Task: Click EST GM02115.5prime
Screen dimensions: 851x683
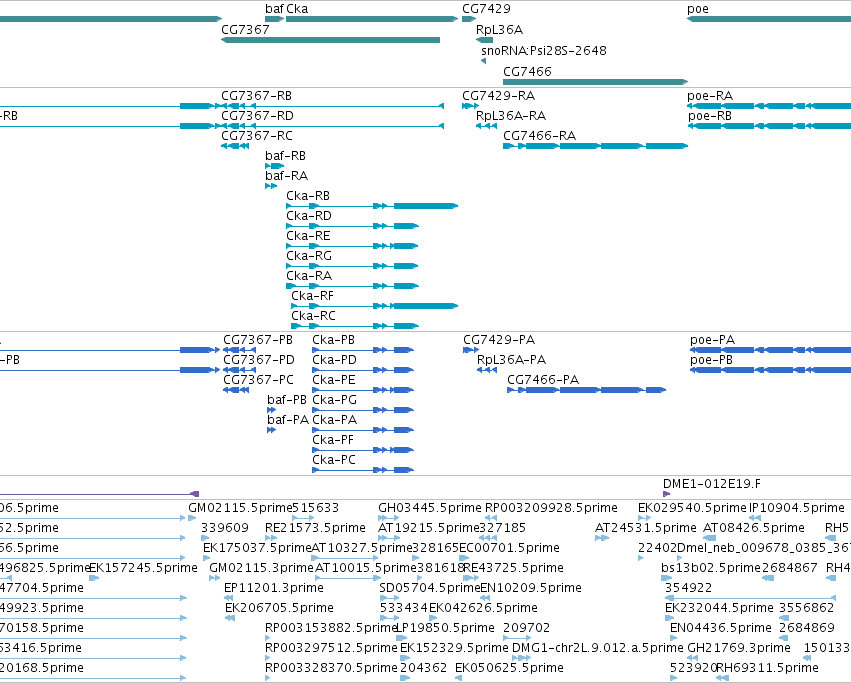Action: click(x=192, y=518)
